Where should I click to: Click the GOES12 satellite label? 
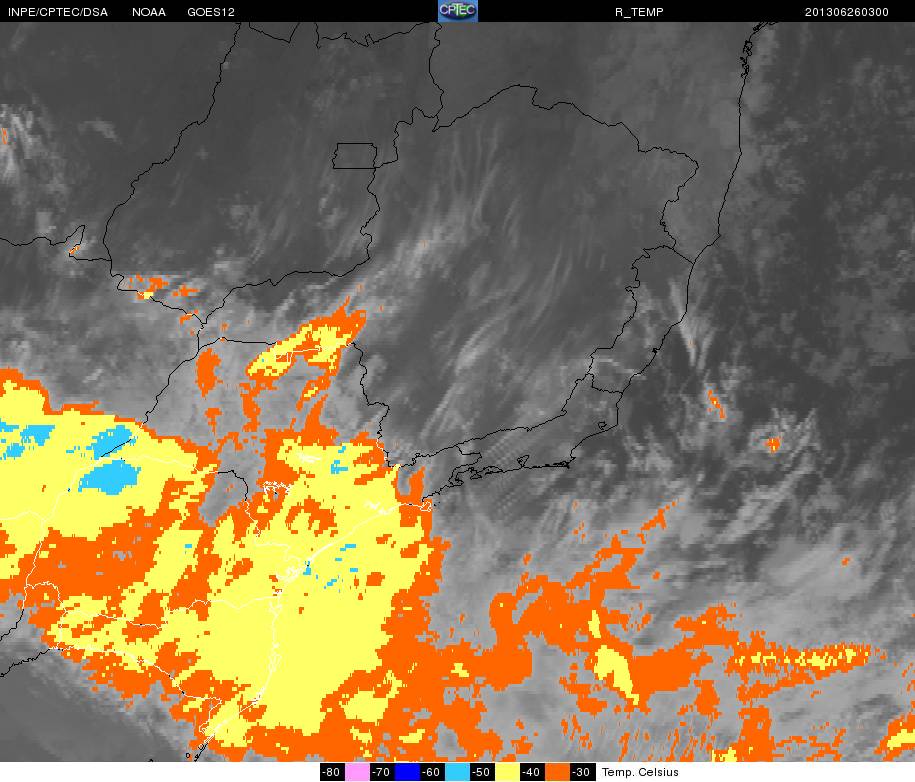(x=211, y=12)
